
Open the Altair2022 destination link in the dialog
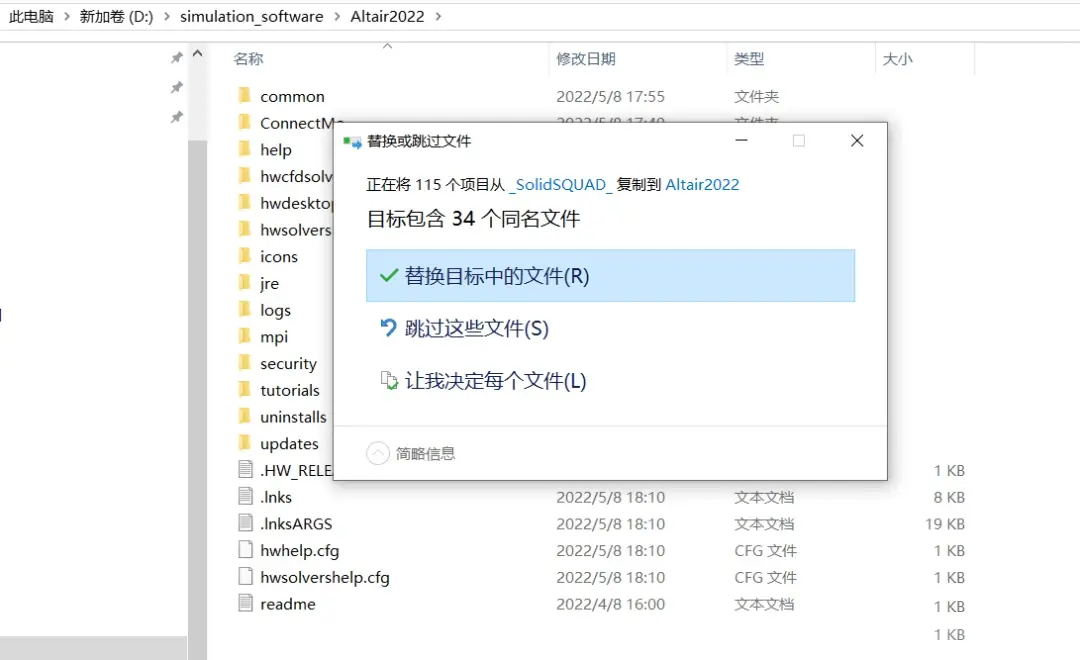coord(702,185)
